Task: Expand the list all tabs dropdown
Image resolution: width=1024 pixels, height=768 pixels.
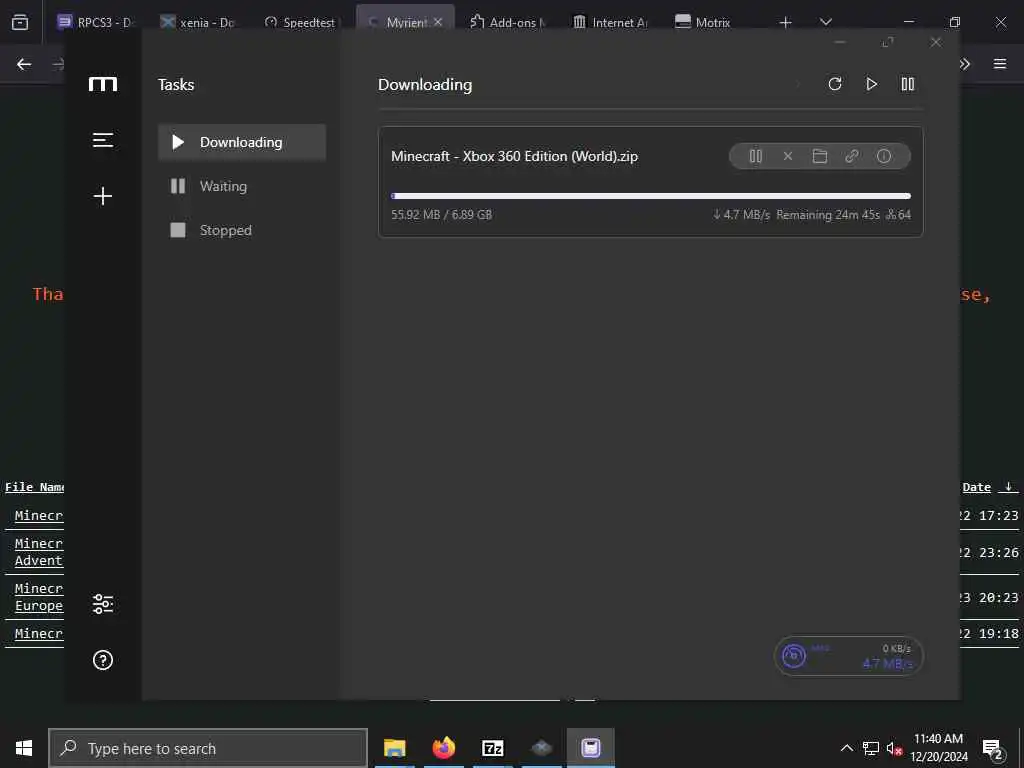Action: [x=825, y=23]
